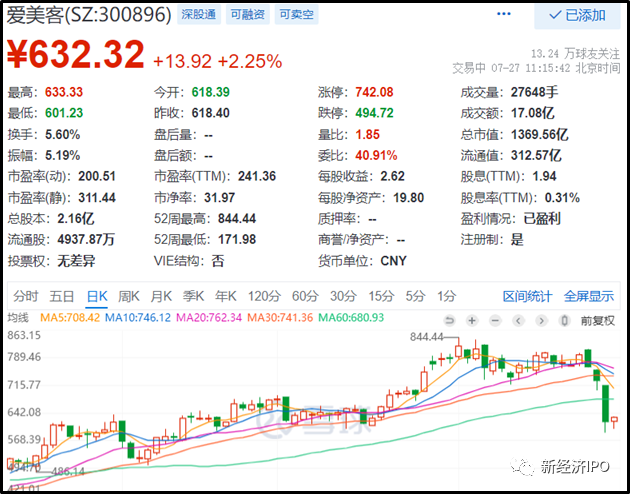Click the 深股通 tag
Screen dimensions: 630x494
(x=198, y=15)
